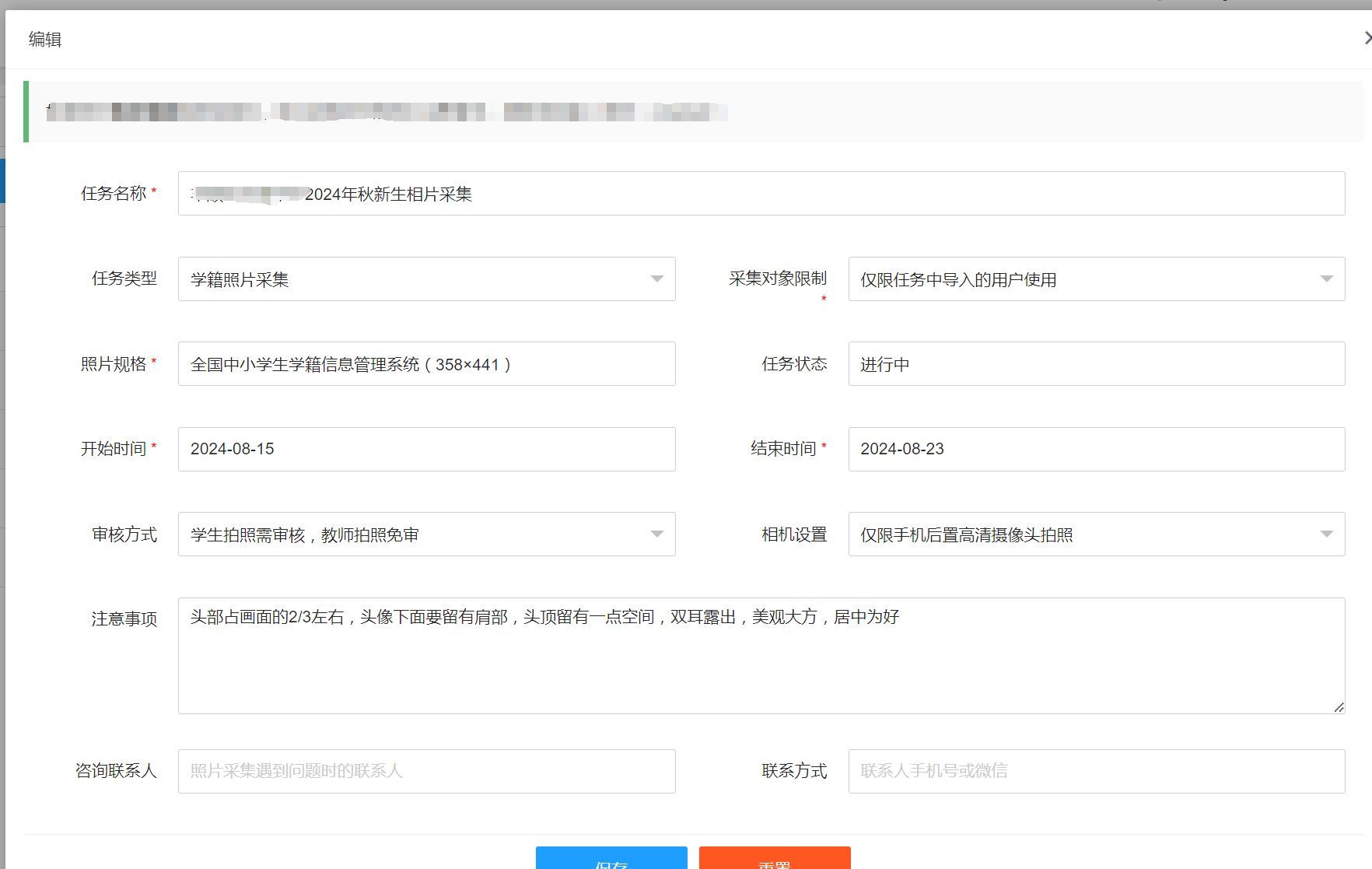Open the 任务类型 dropdown
This screenshot has width=1372, height=869.
(426, 279)
